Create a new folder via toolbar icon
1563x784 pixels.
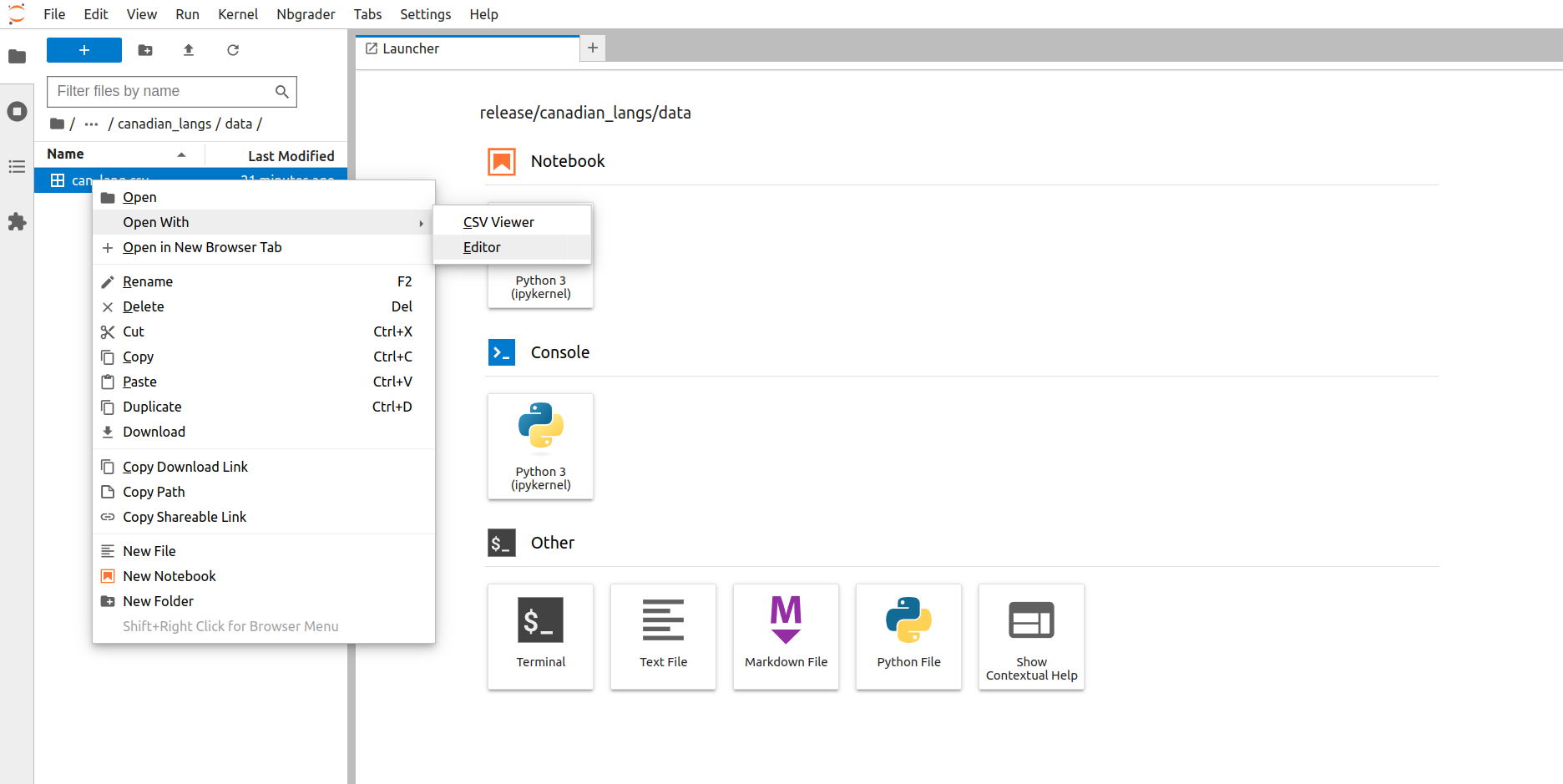tap(145, 50)
